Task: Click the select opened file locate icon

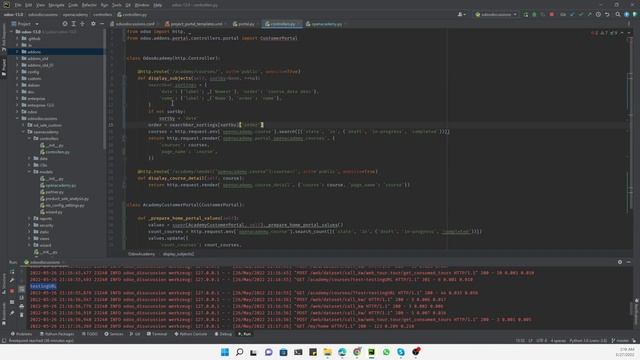Action: point(65,24)
